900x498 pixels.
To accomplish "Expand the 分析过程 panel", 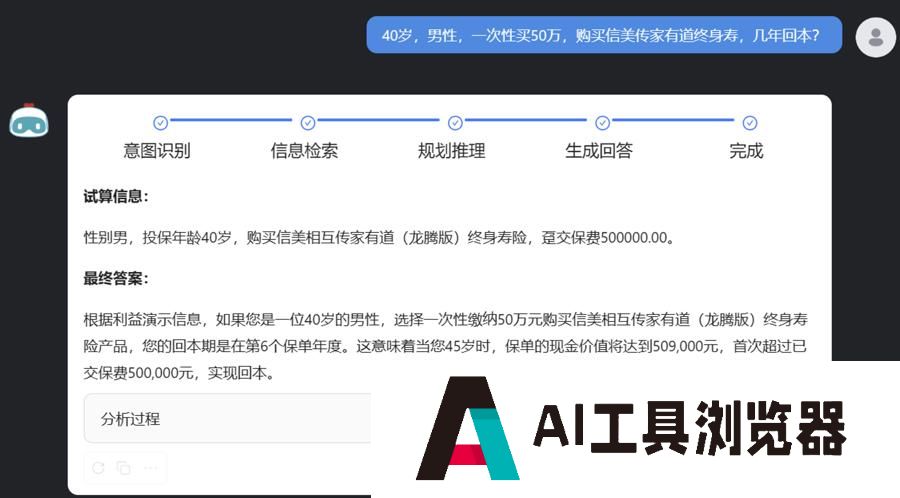I will (227, 418).
